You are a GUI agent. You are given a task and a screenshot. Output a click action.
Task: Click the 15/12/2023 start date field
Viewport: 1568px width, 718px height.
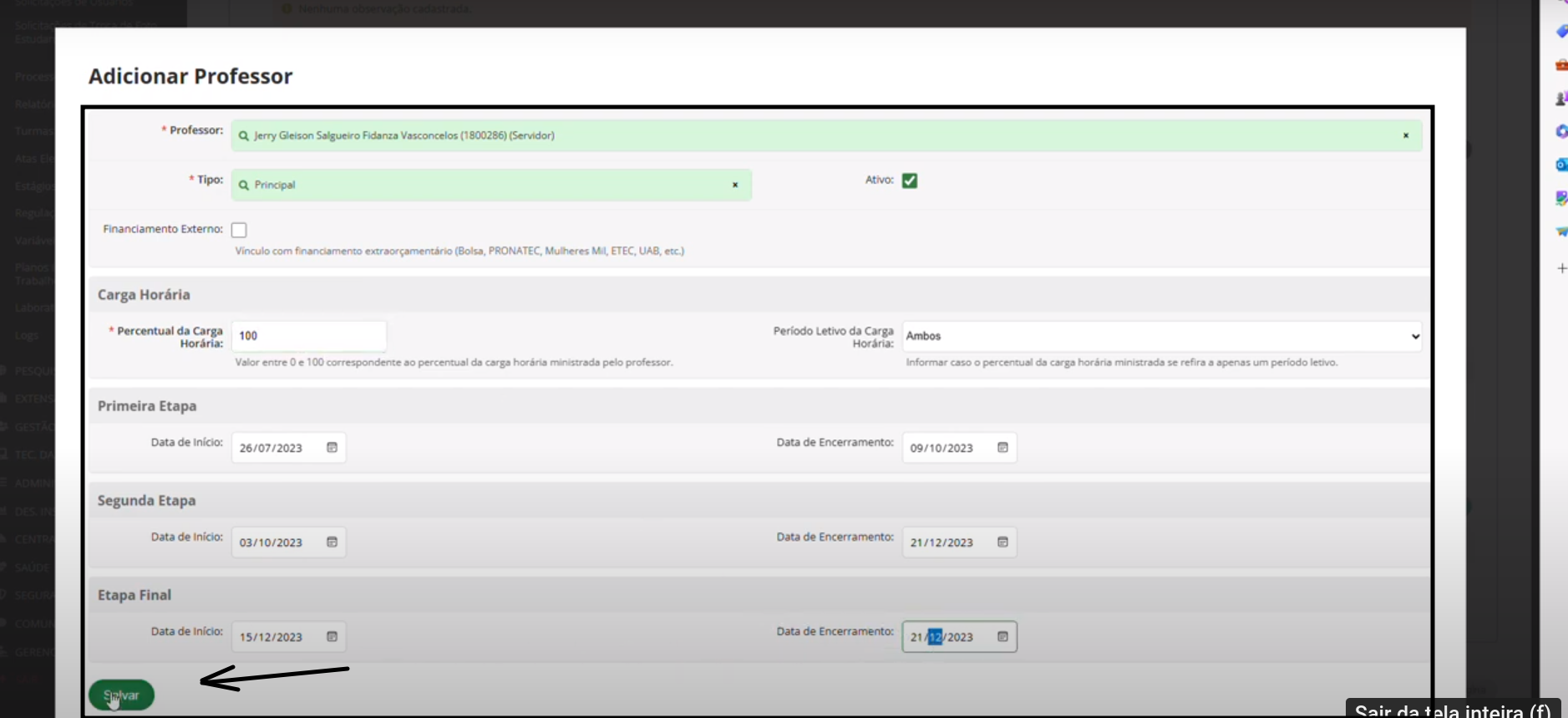point(288,637)
